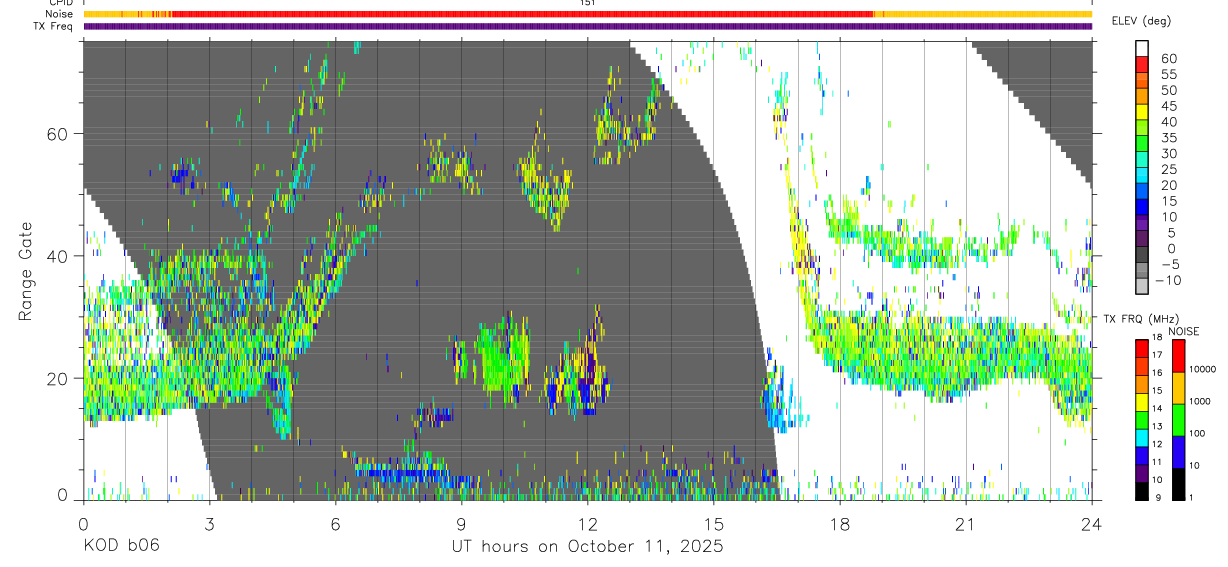
Task: Click the yellow segment of TX FRQ color bar
Action: (x=1143, y=402)
